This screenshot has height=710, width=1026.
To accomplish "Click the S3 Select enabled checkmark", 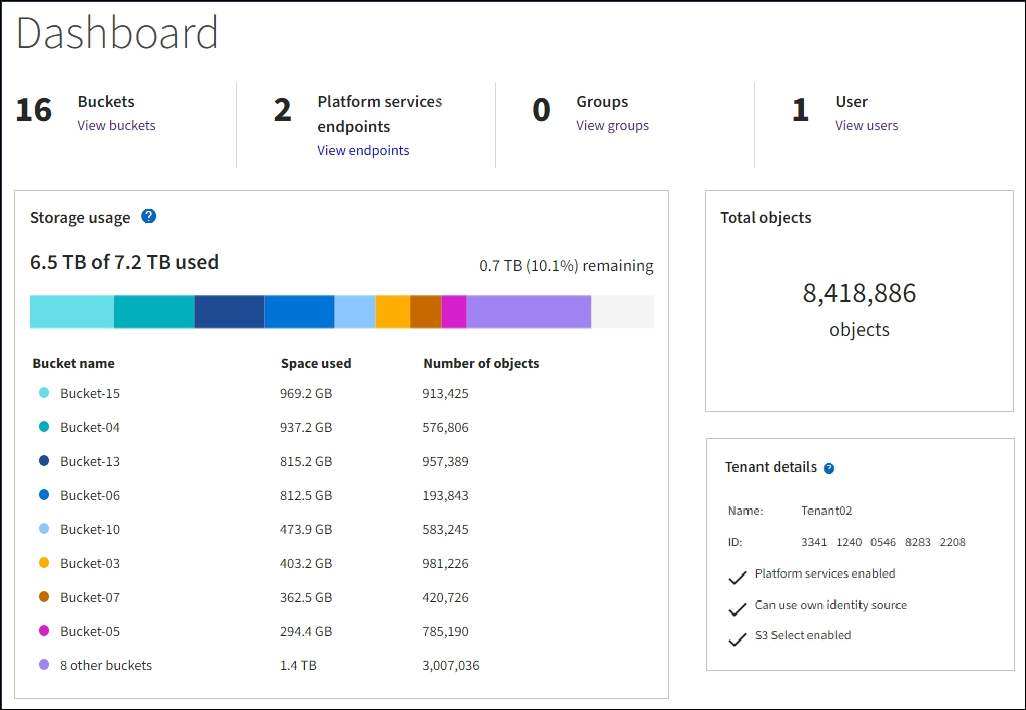I will 737,637.
